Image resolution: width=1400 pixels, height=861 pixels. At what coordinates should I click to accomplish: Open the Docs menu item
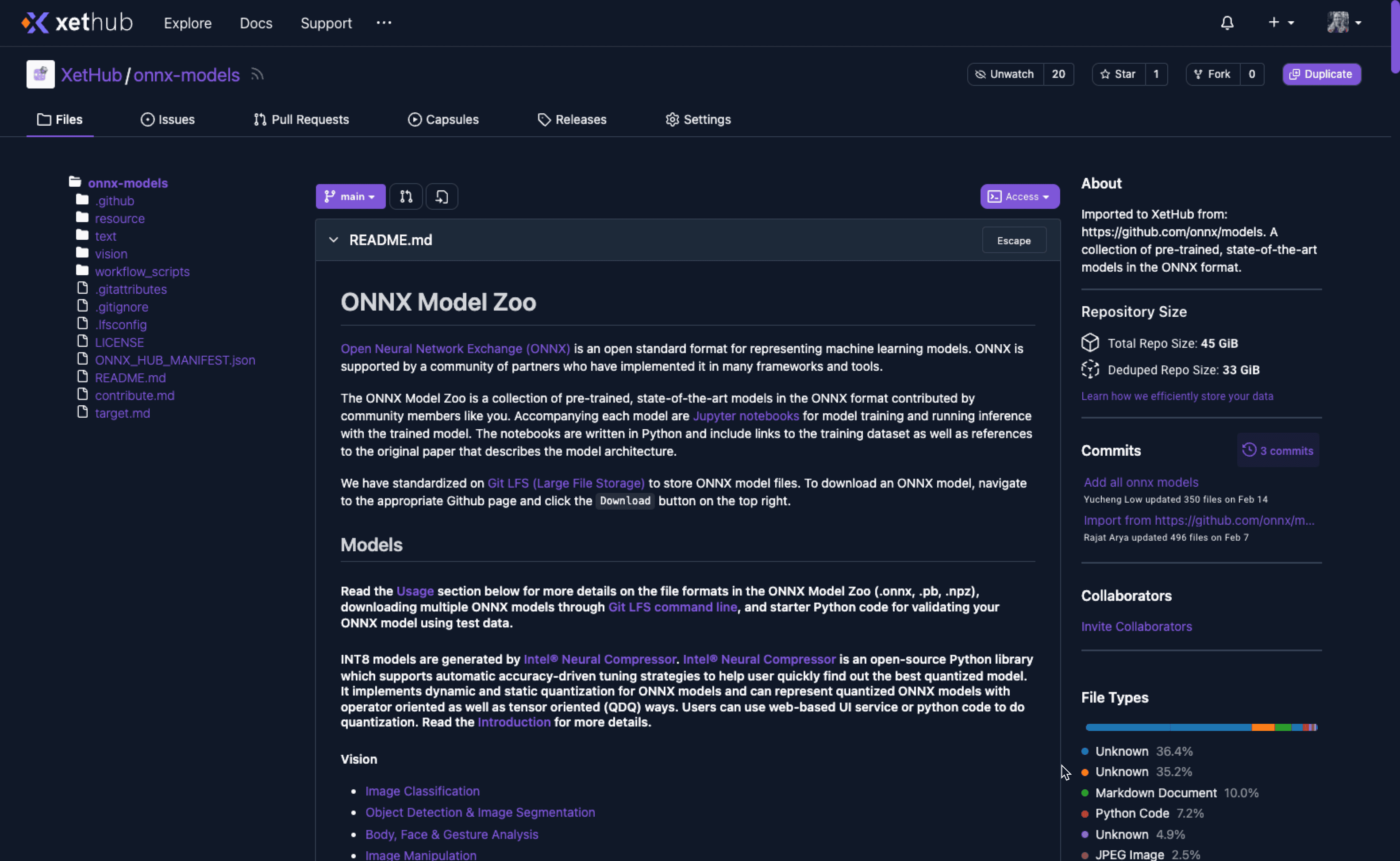point(256,23)
